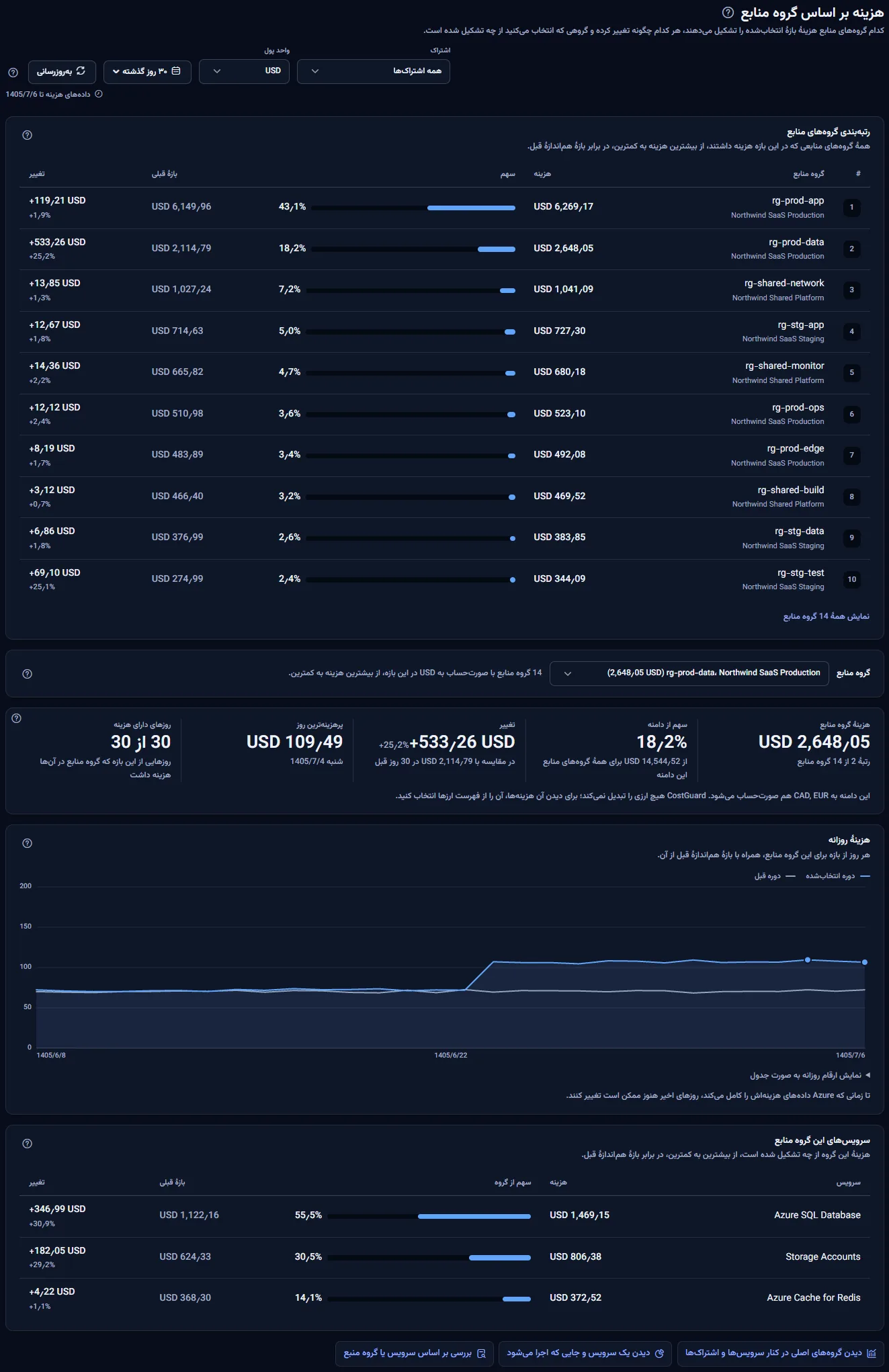
Task: Open help icon of daily cost chart
Action: pos(28,843)
